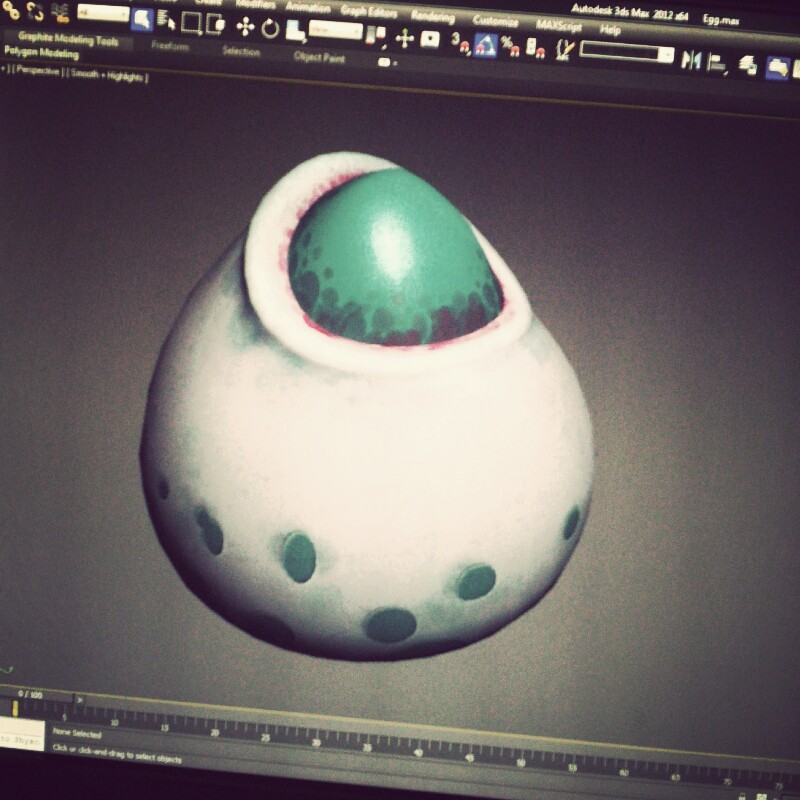This screenshot has height=800, width=800.
Task: Open the Select by Name dialog
Action: click(x=166, y=20)
